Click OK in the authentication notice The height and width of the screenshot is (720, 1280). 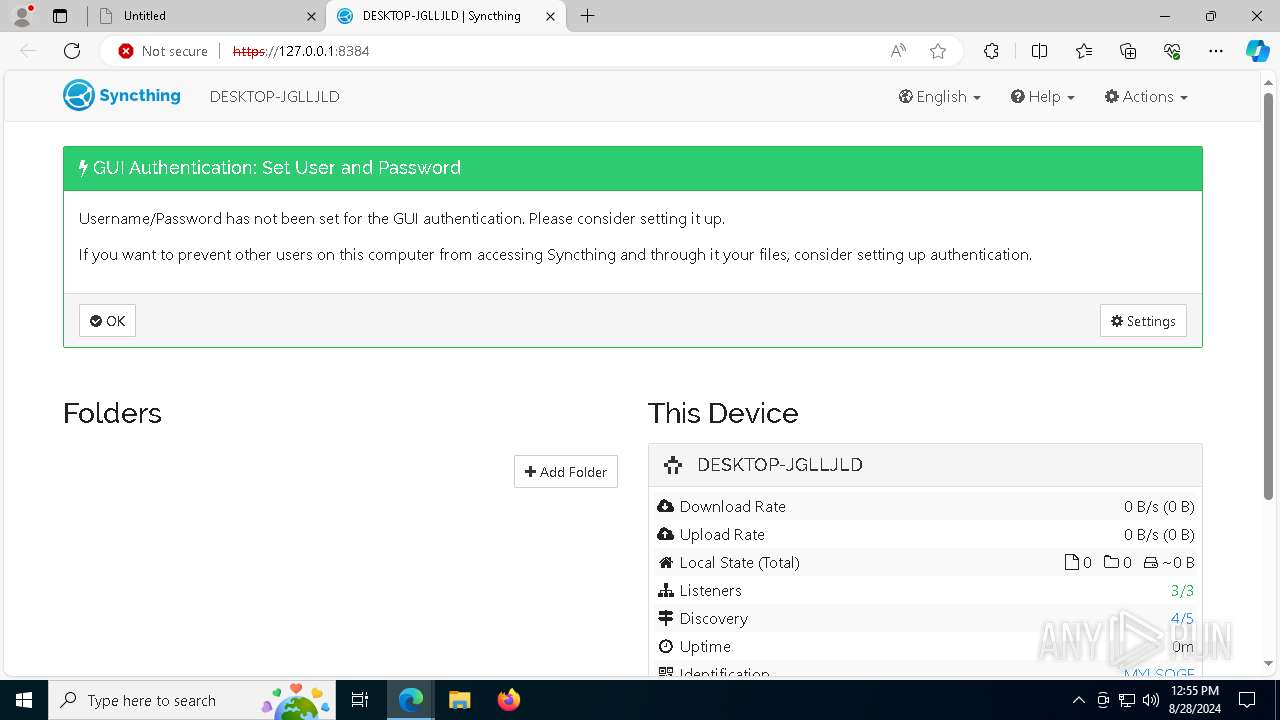107,321
